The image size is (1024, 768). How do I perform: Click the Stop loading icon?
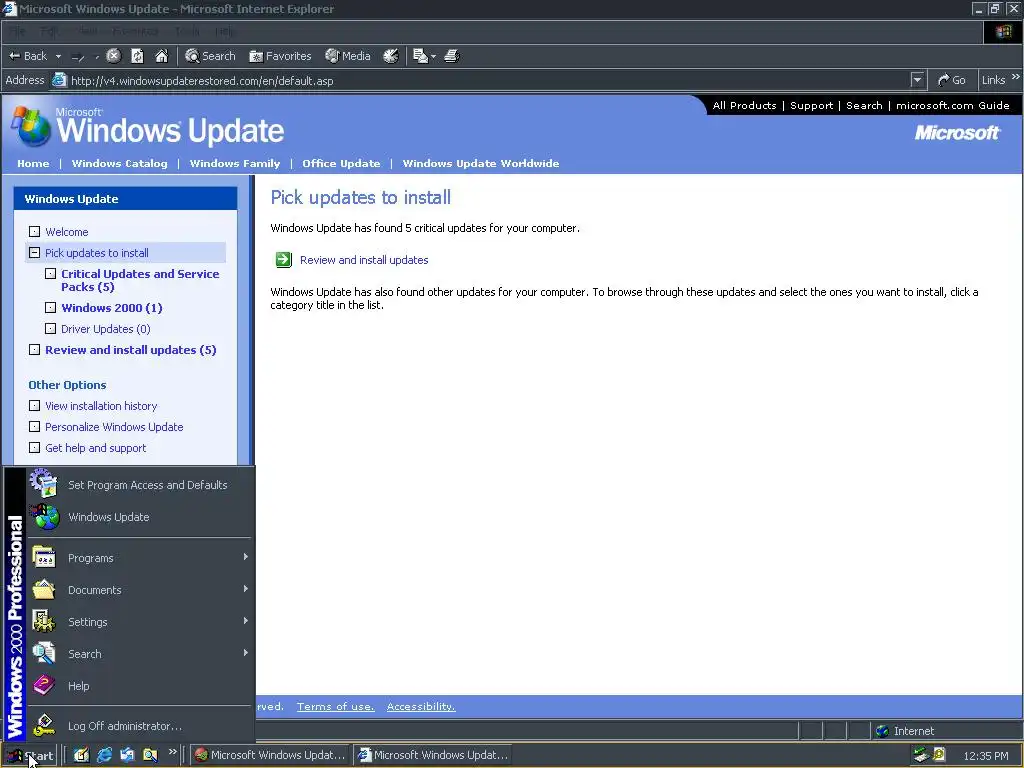113,56
